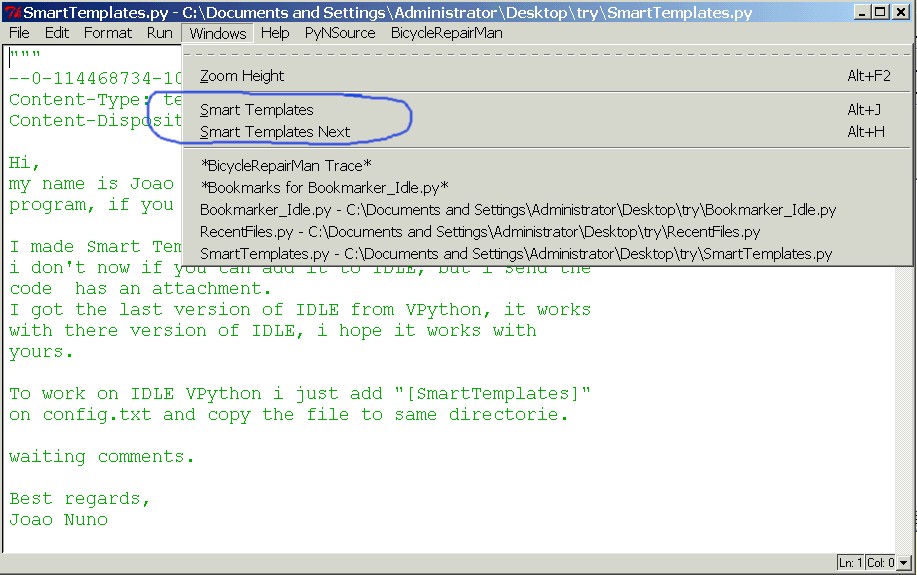This screenshot has height=575, width=917.
Task: Close the open Windows menu
Action: [217, 33]
